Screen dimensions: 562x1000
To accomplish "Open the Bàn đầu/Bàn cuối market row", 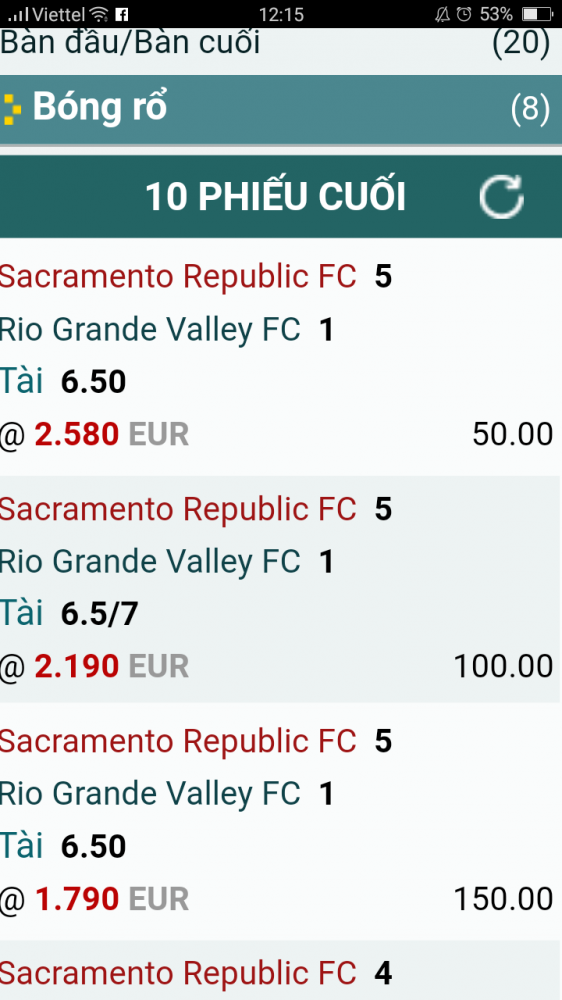I will [281, 43].
